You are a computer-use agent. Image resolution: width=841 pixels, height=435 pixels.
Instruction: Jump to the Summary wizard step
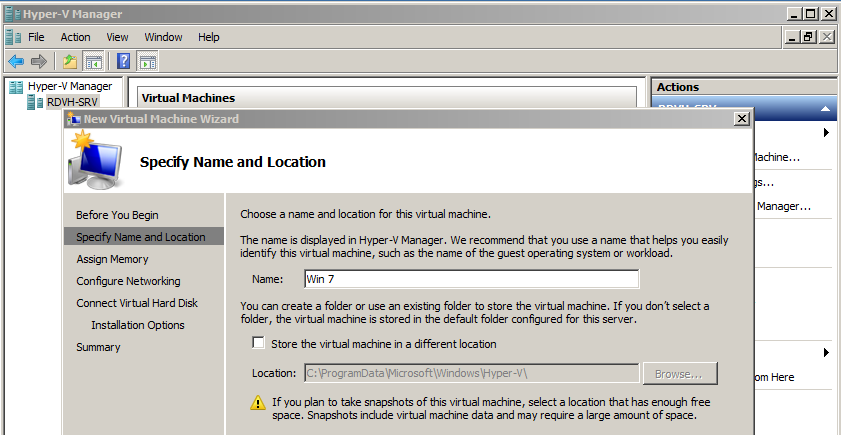[98, 347]
